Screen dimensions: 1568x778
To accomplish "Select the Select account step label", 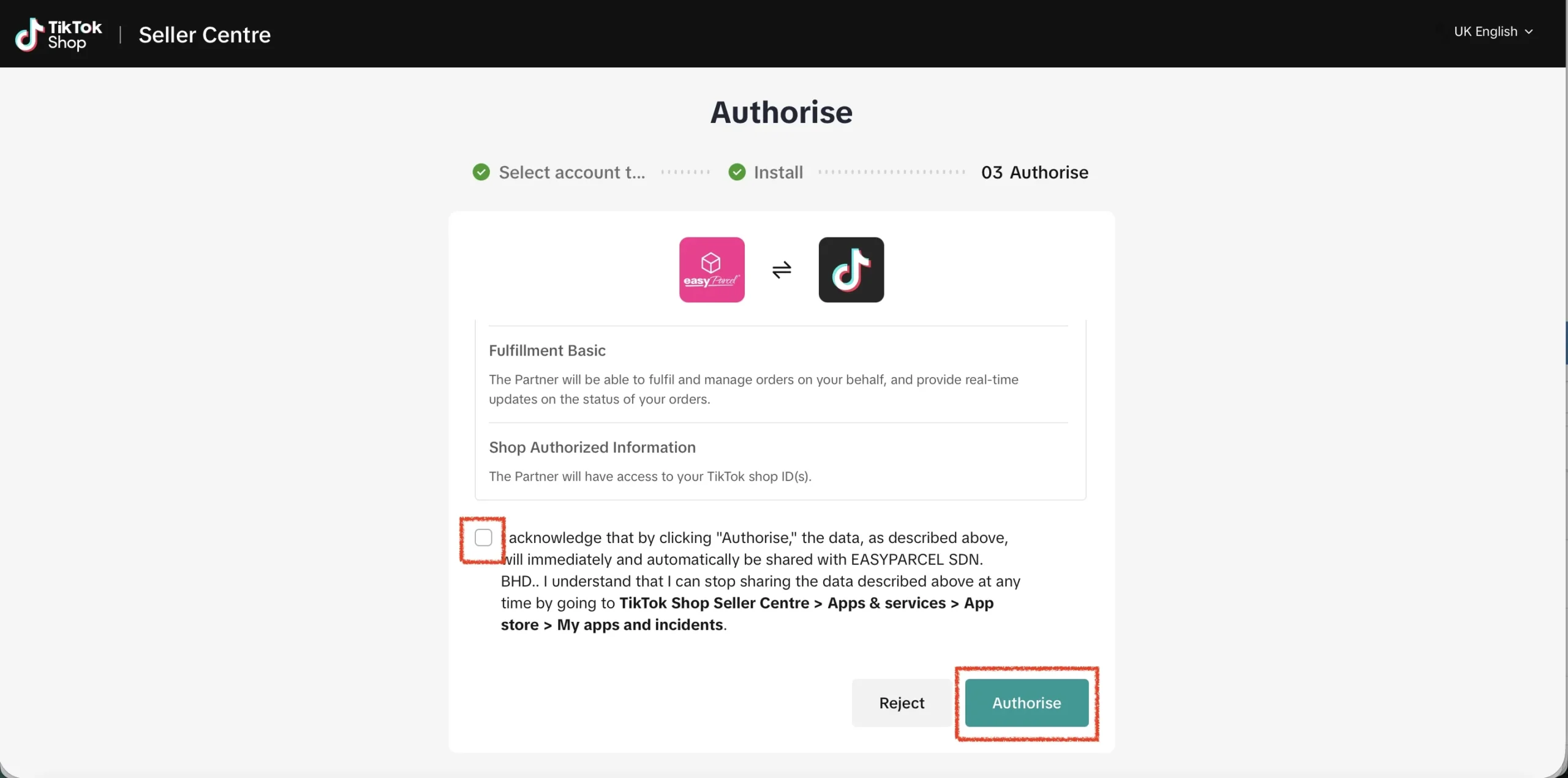I will [x=571, y=173].
